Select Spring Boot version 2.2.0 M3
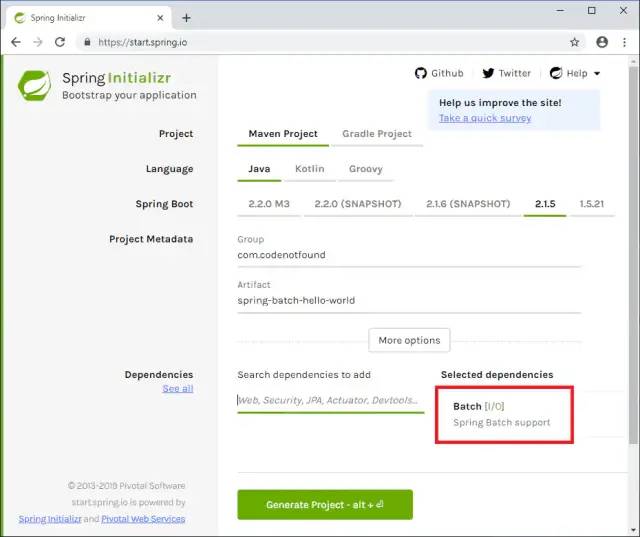The image size is (640, 537). (269, 204)
